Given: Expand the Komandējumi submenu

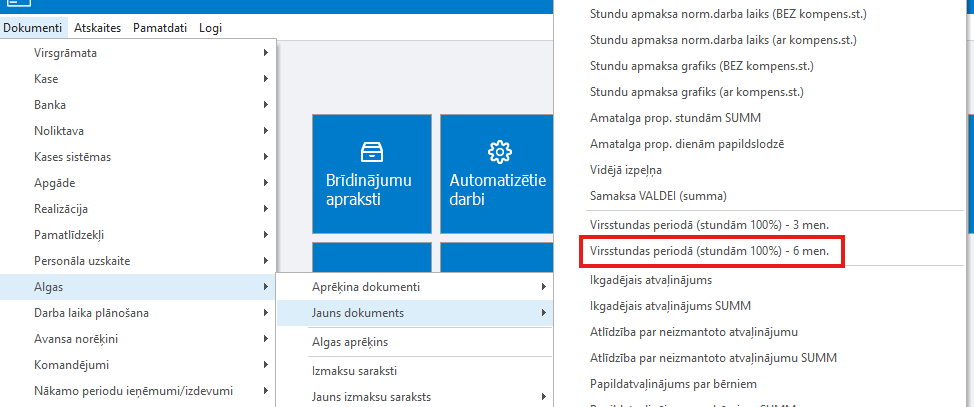Looking at the screenshot, I should [x=138, y=365].
